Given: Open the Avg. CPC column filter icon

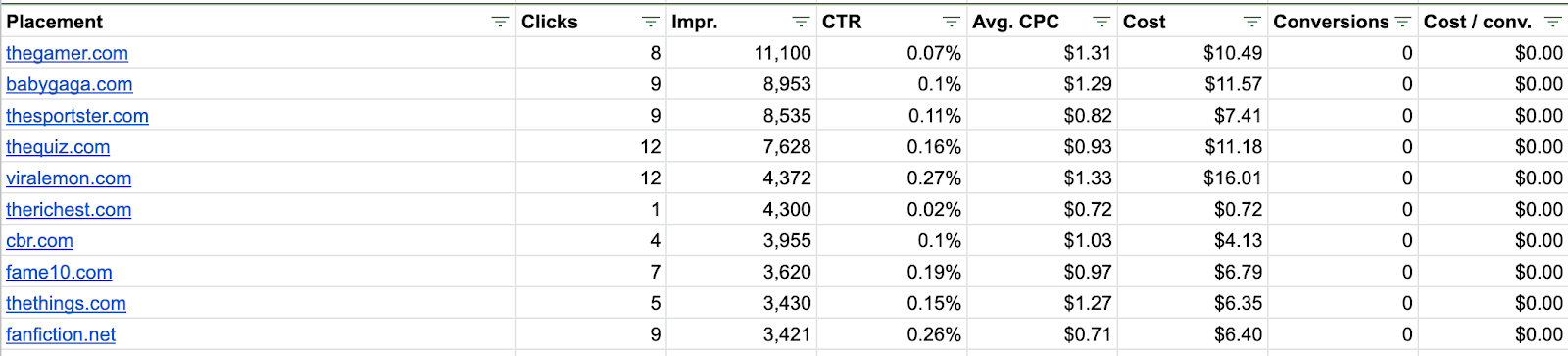Looking at the screenshot, I should coord(1102,22).
